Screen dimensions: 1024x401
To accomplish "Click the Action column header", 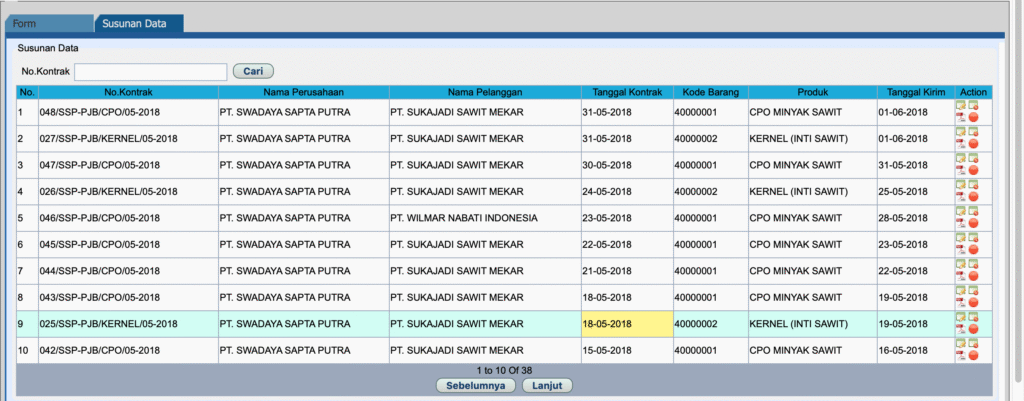I will click(x=974, y=92).
